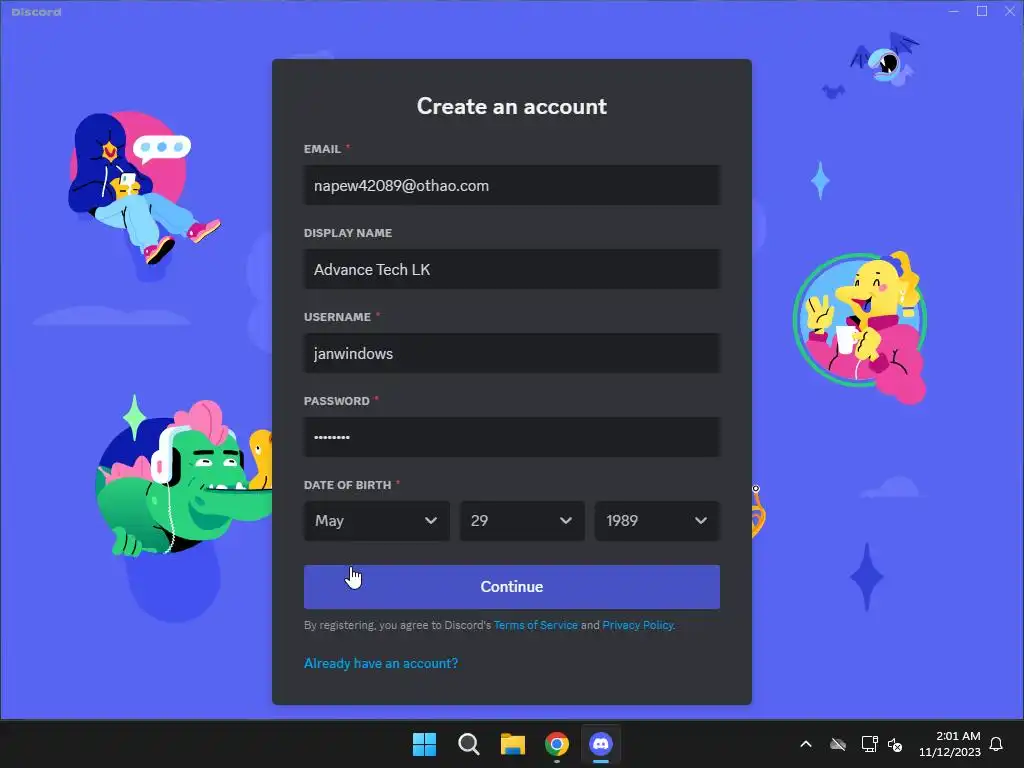The width and height of the screenshot is (1024, 768).
Task: Focus the Email input field
Action: coord(511,185)
